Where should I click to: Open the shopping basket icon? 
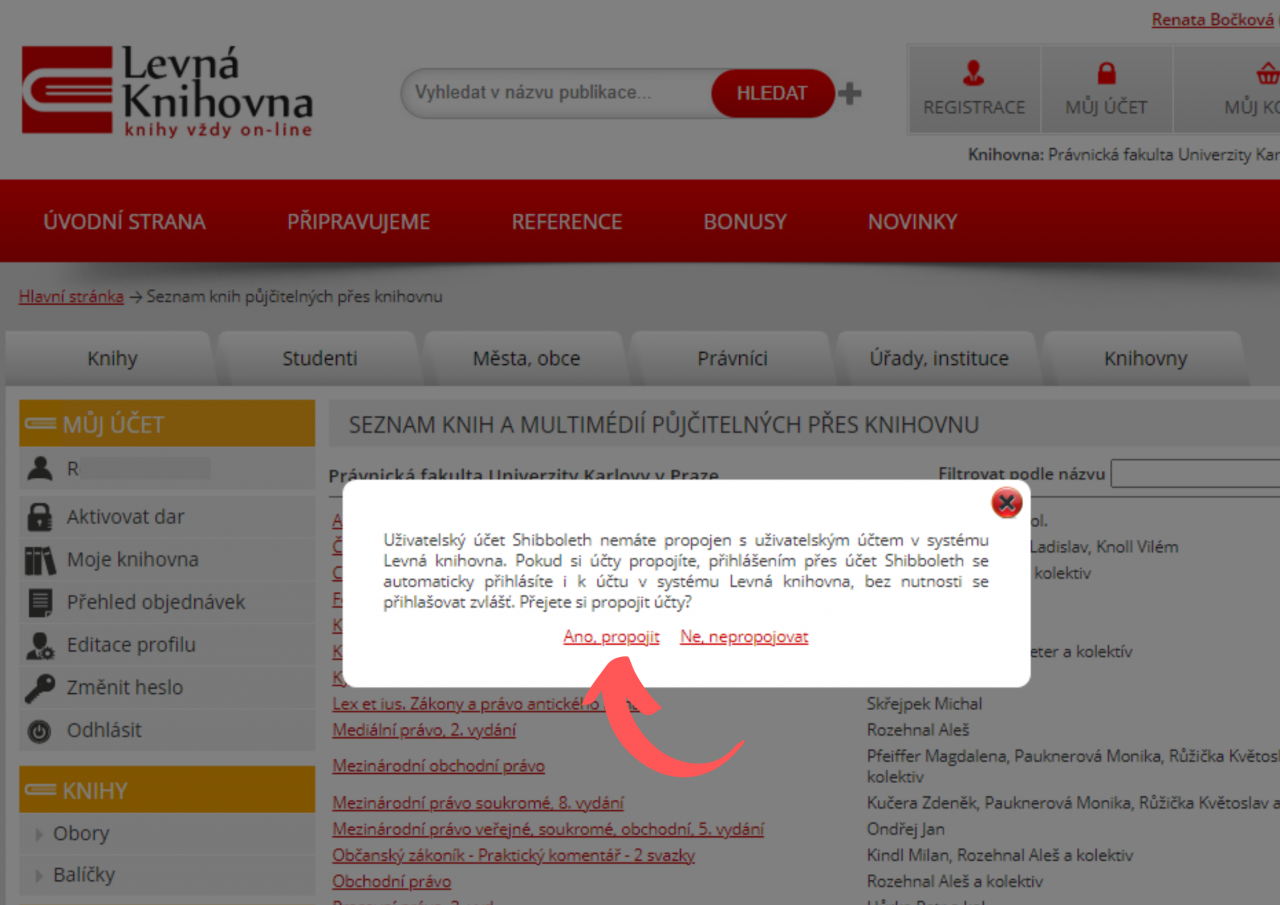(1267, 73)
